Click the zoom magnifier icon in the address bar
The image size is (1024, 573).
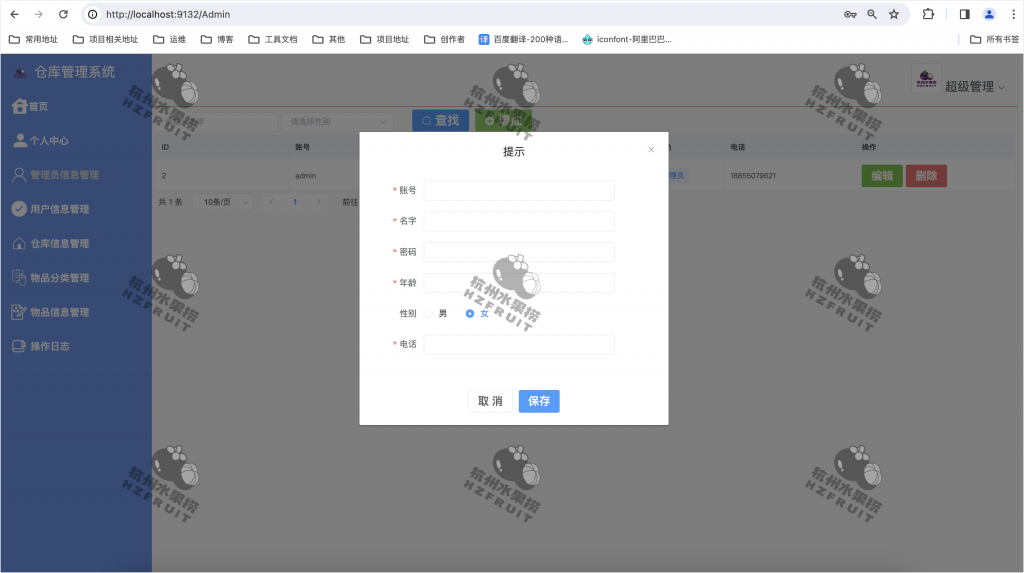(872, 14)
